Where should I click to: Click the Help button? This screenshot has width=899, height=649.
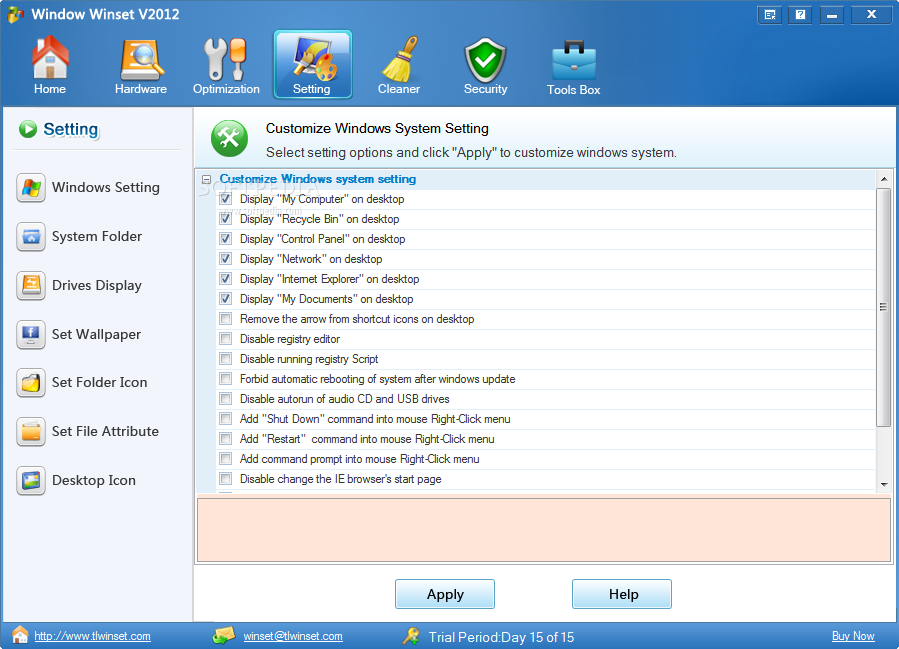tap(622, 594)
